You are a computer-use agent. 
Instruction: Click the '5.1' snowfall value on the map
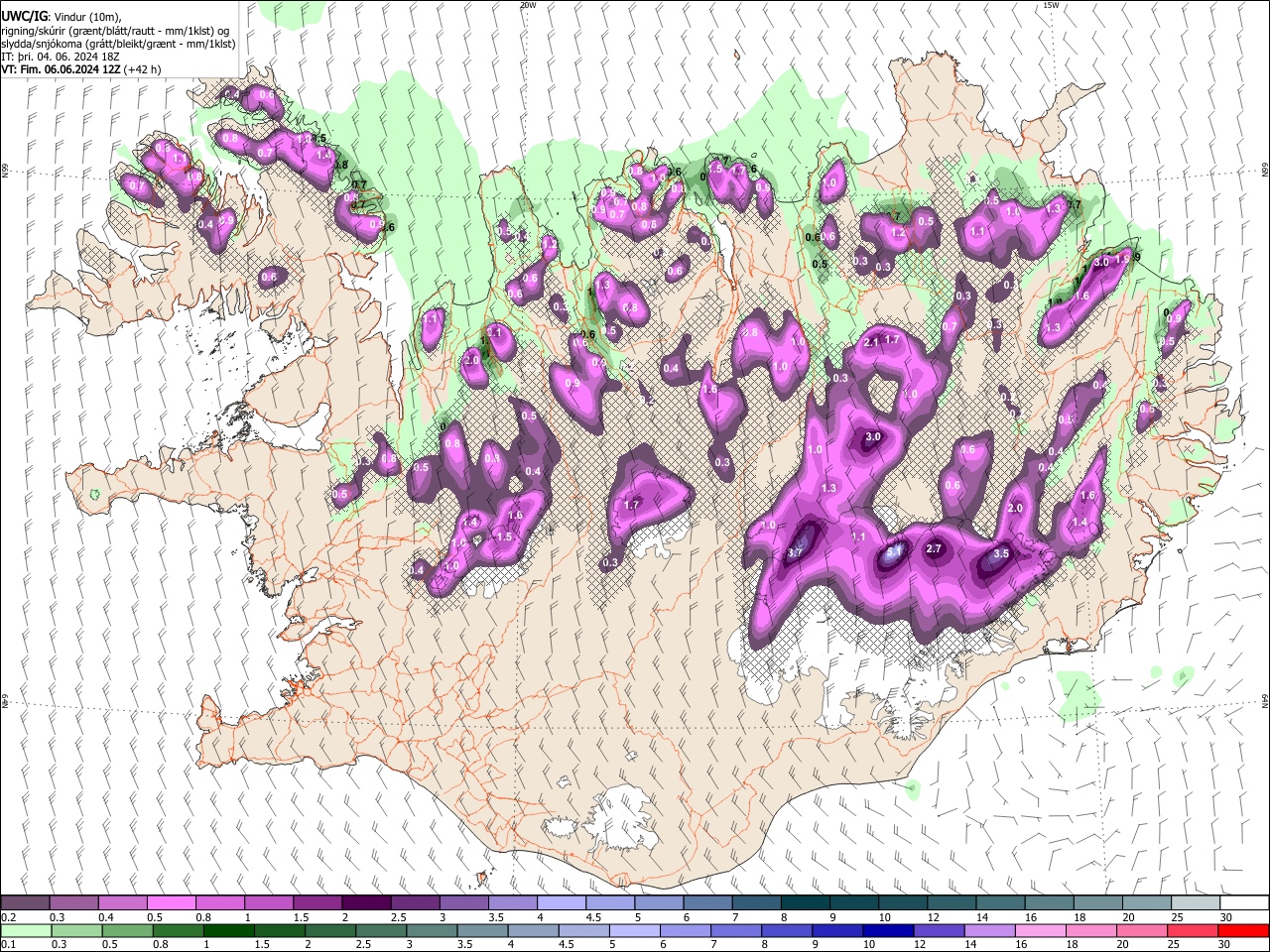click(x=893, y=551)
